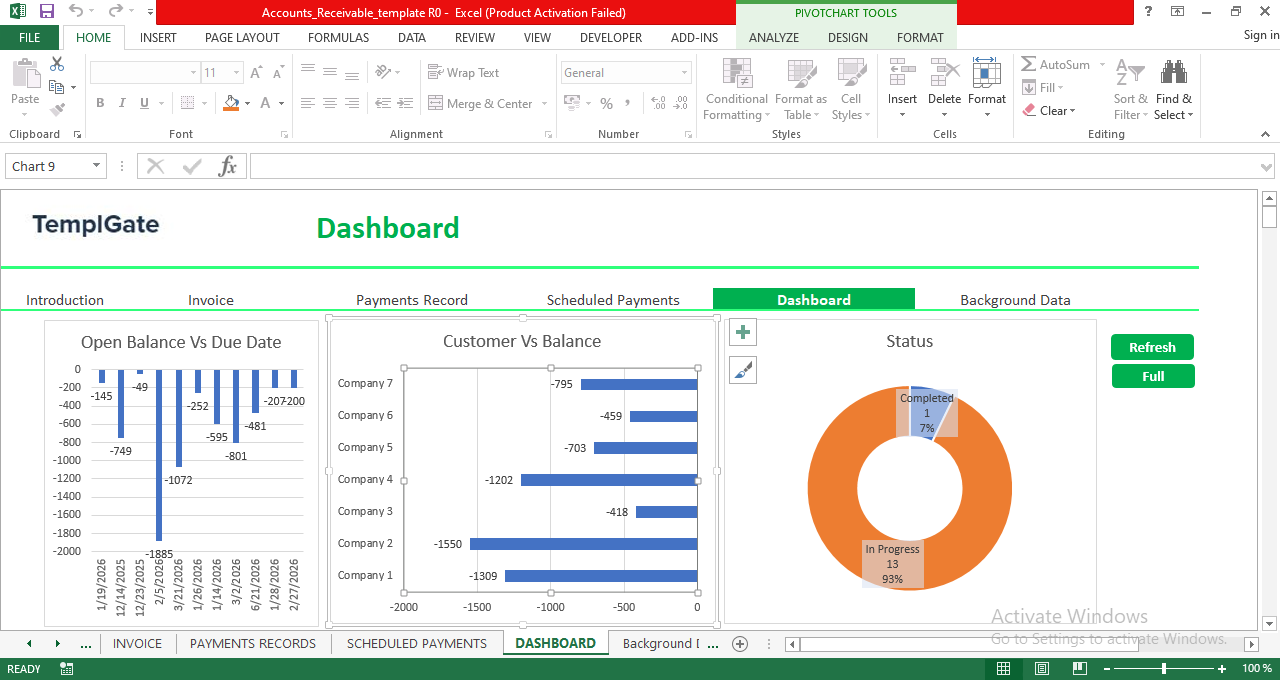Click the Decrease Indent icon

click(385, 103)
